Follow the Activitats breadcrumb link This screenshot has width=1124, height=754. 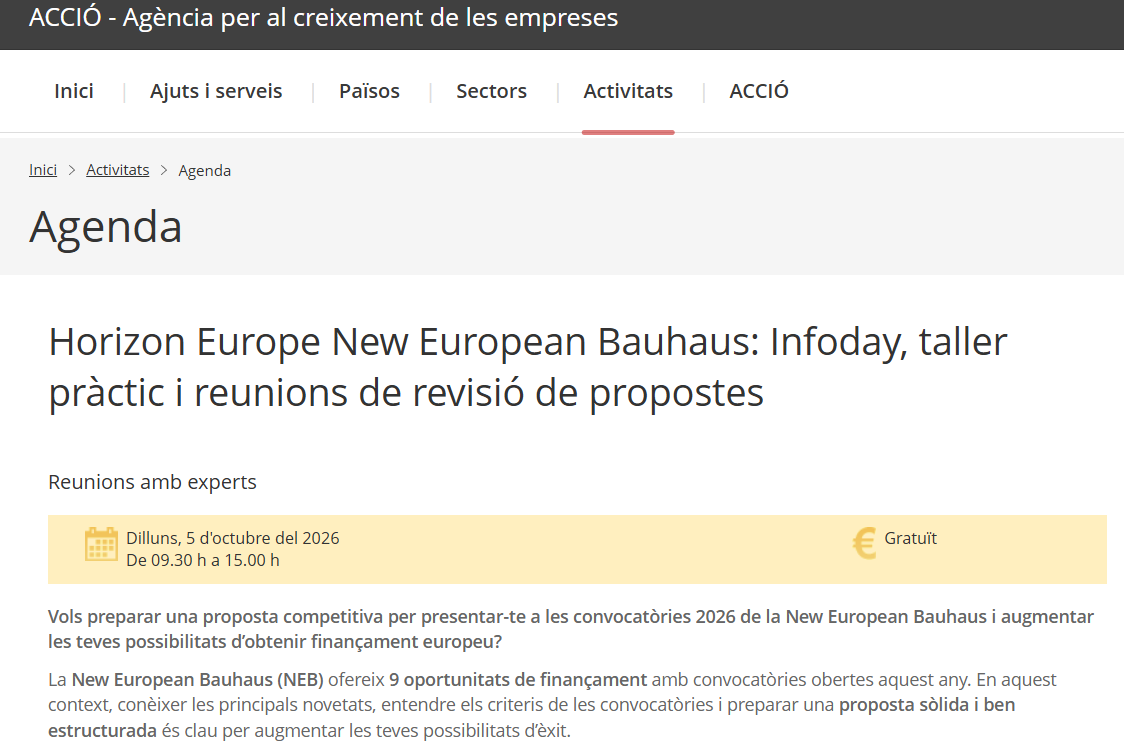click(x=118, y=170)
